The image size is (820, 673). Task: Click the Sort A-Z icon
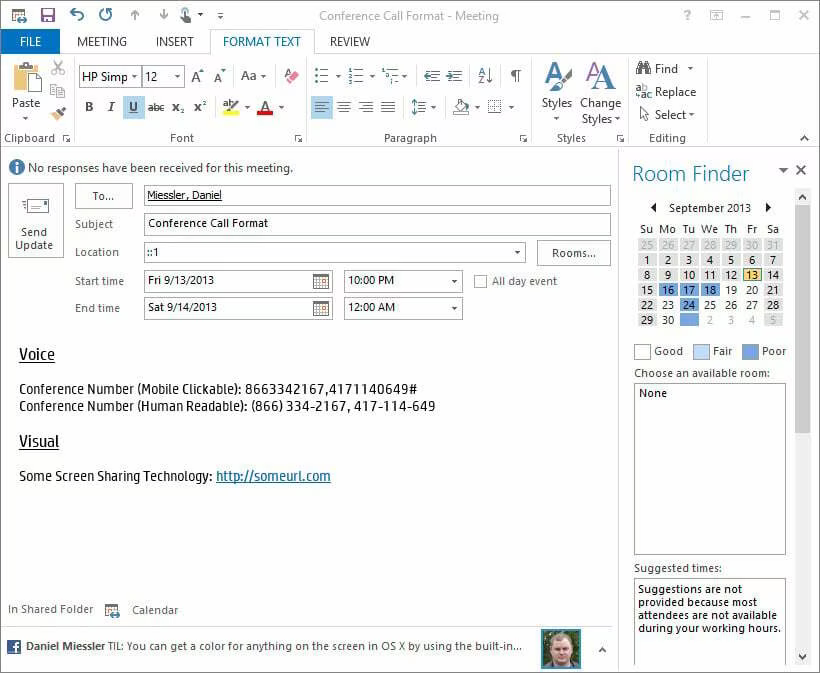click(x=485, y=76)
